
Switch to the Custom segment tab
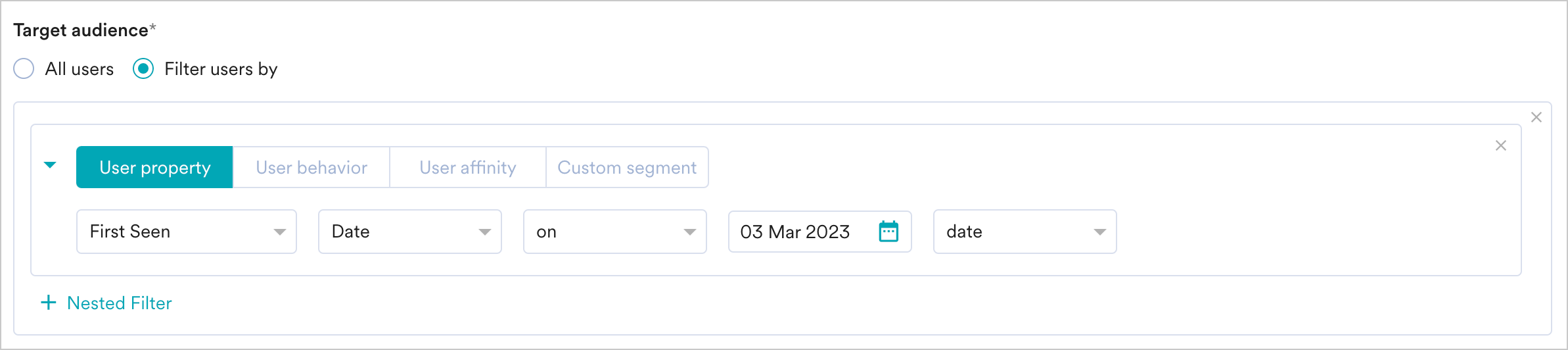pos(627,168)
